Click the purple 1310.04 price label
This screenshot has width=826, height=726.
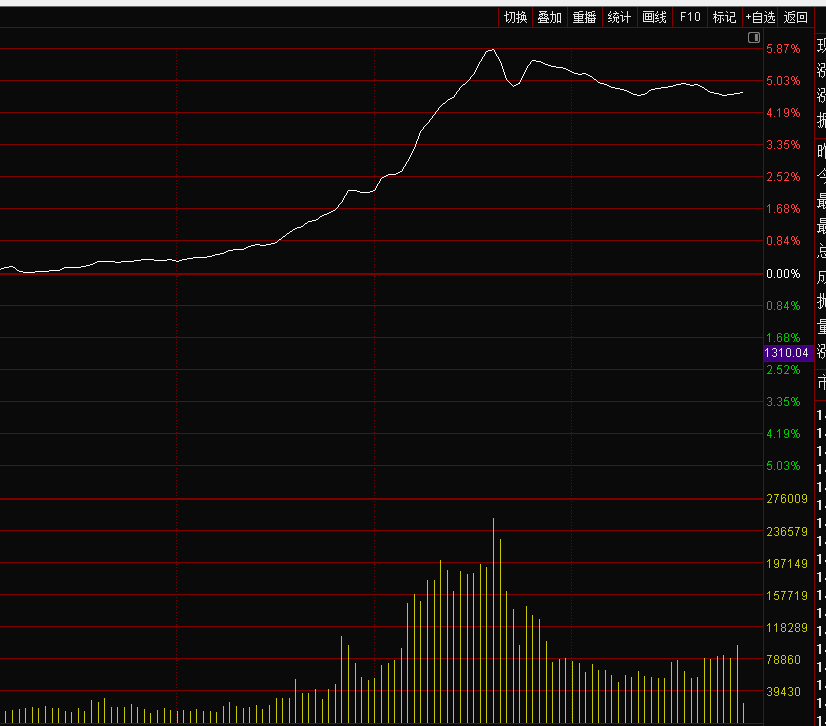click(785, 353)
